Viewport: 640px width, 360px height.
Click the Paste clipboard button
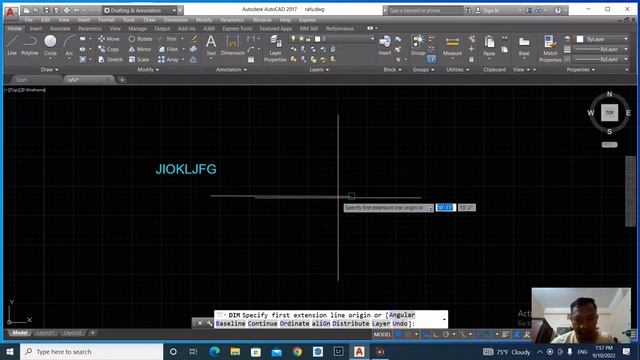tap(489, 46)
